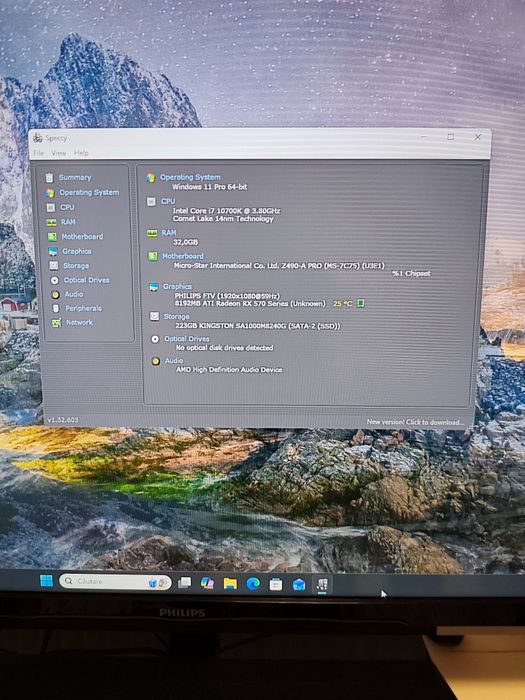Select CPU in the sidebar
Screen dimensions: 525x700
67,207
